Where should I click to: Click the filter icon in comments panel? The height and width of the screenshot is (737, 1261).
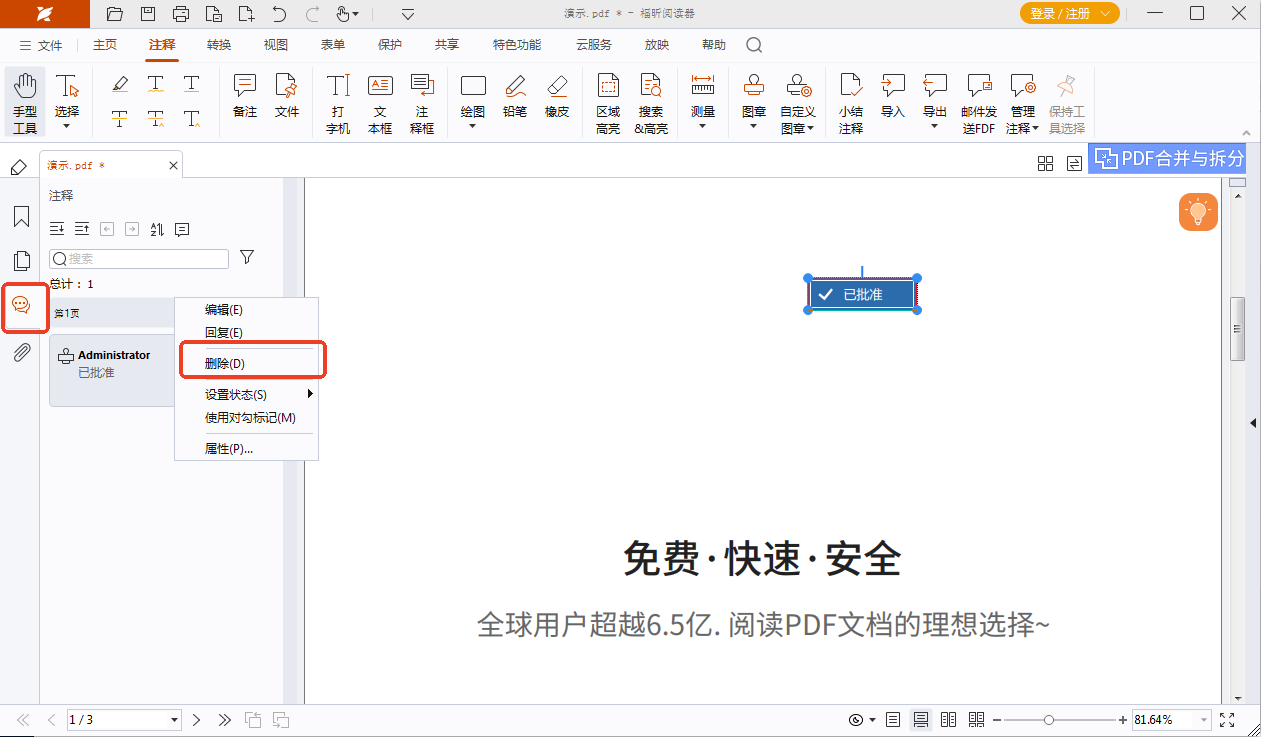[247, 258]
